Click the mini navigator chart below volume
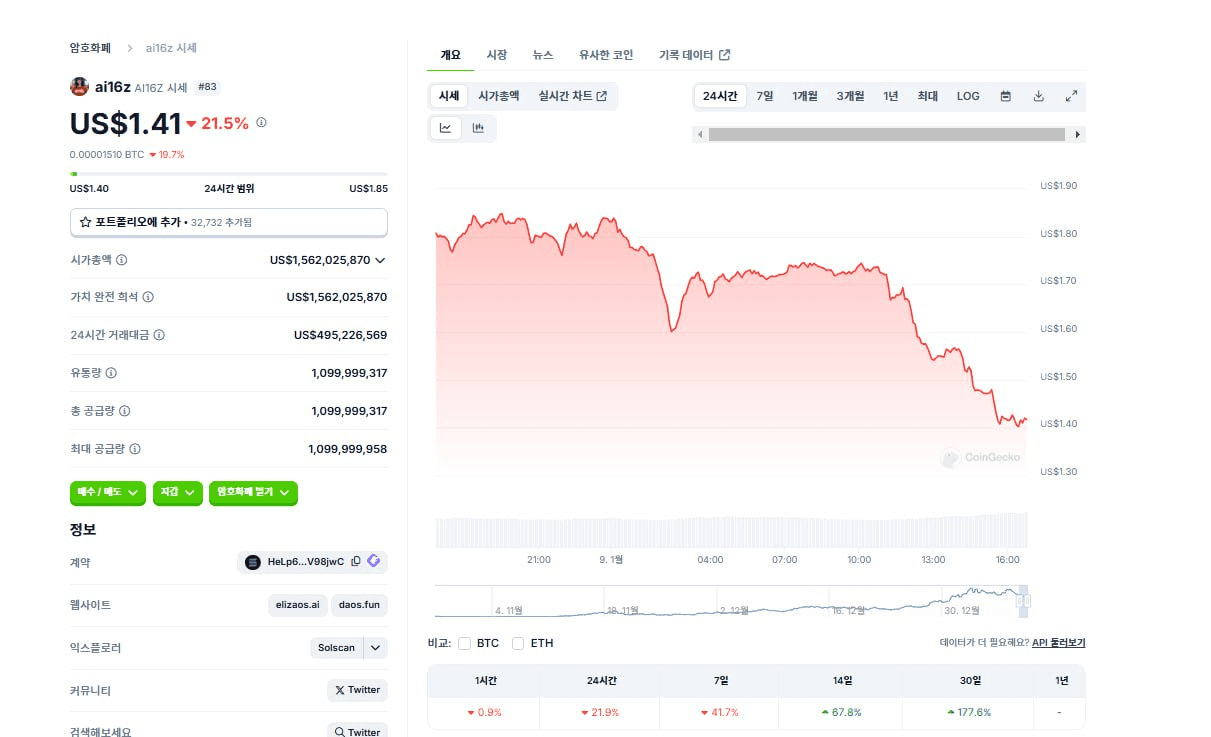The width and height of the screenshot is (1211, 737). 731,602
